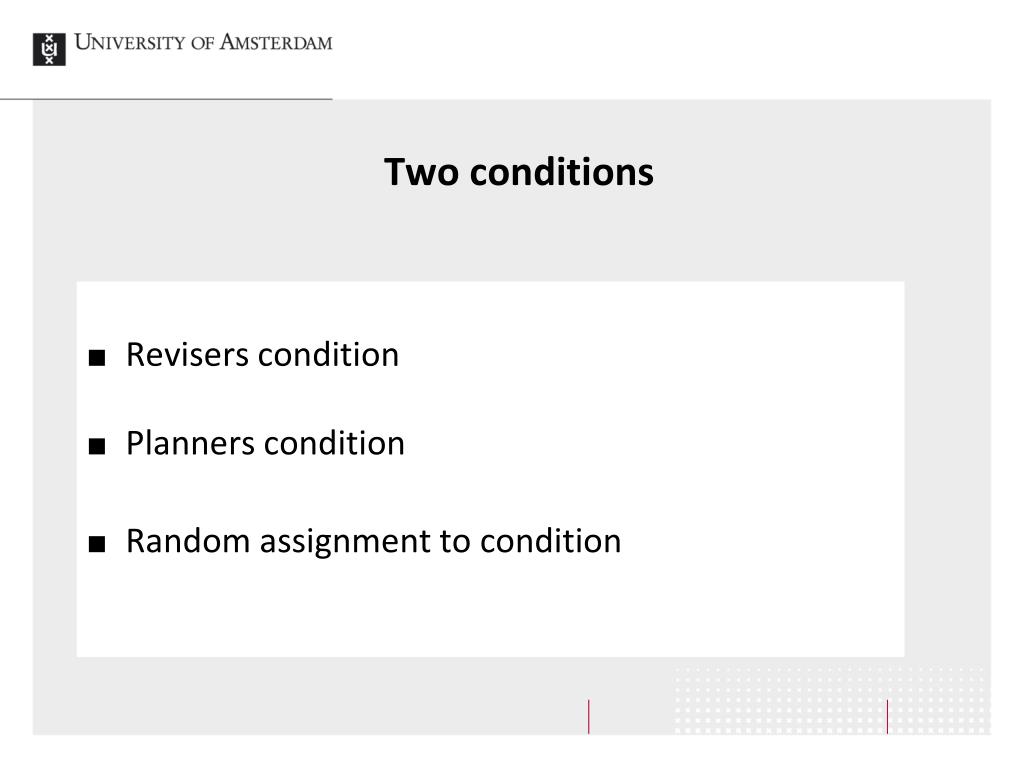Viewport: 1024px width, 768px height.
Task: Click the 'University of Amsterdam' header text
Action: tap(203, 42)
